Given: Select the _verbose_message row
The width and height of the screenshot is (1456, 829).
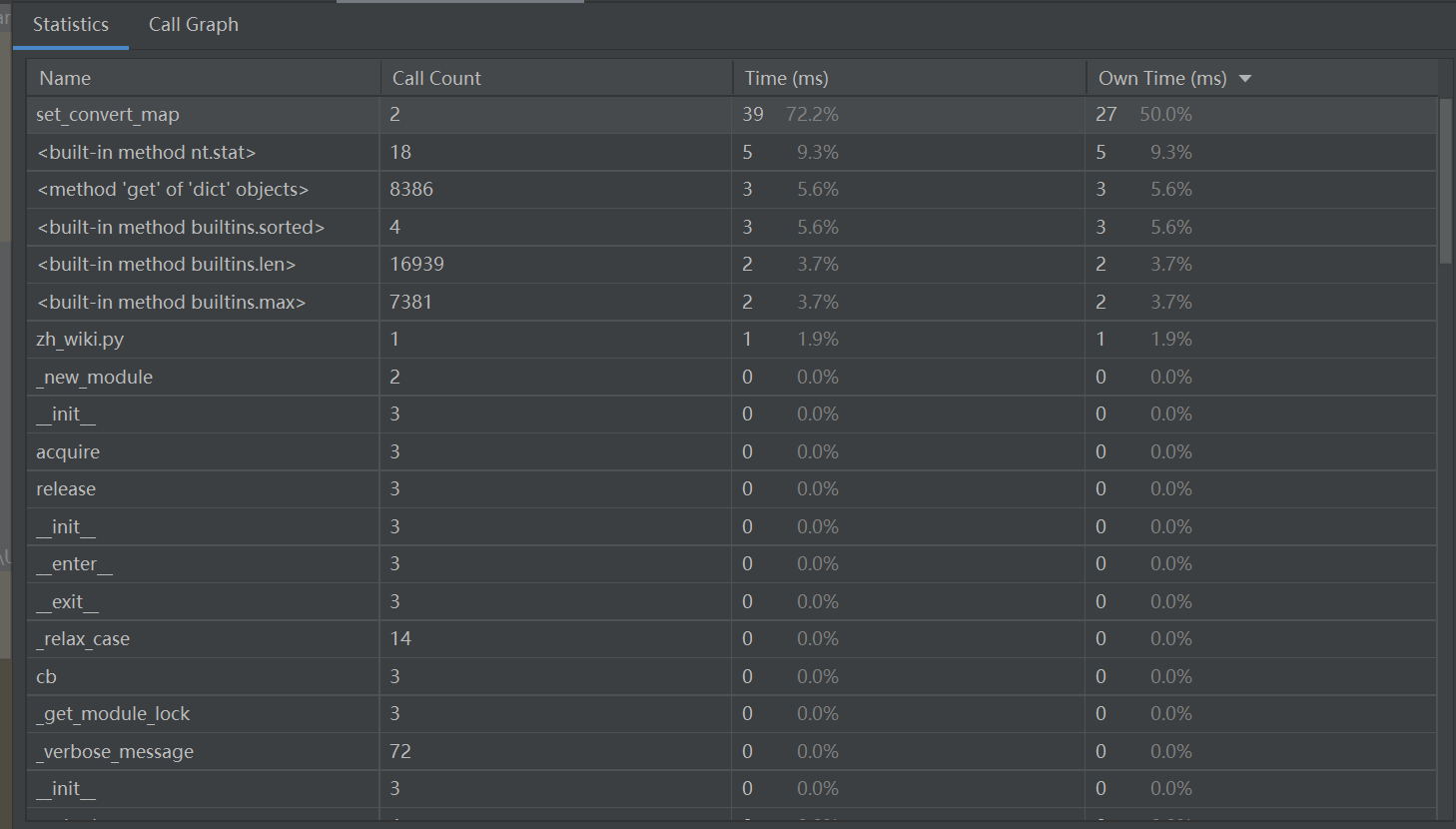Looking at the screenshot, I should 115,751.
